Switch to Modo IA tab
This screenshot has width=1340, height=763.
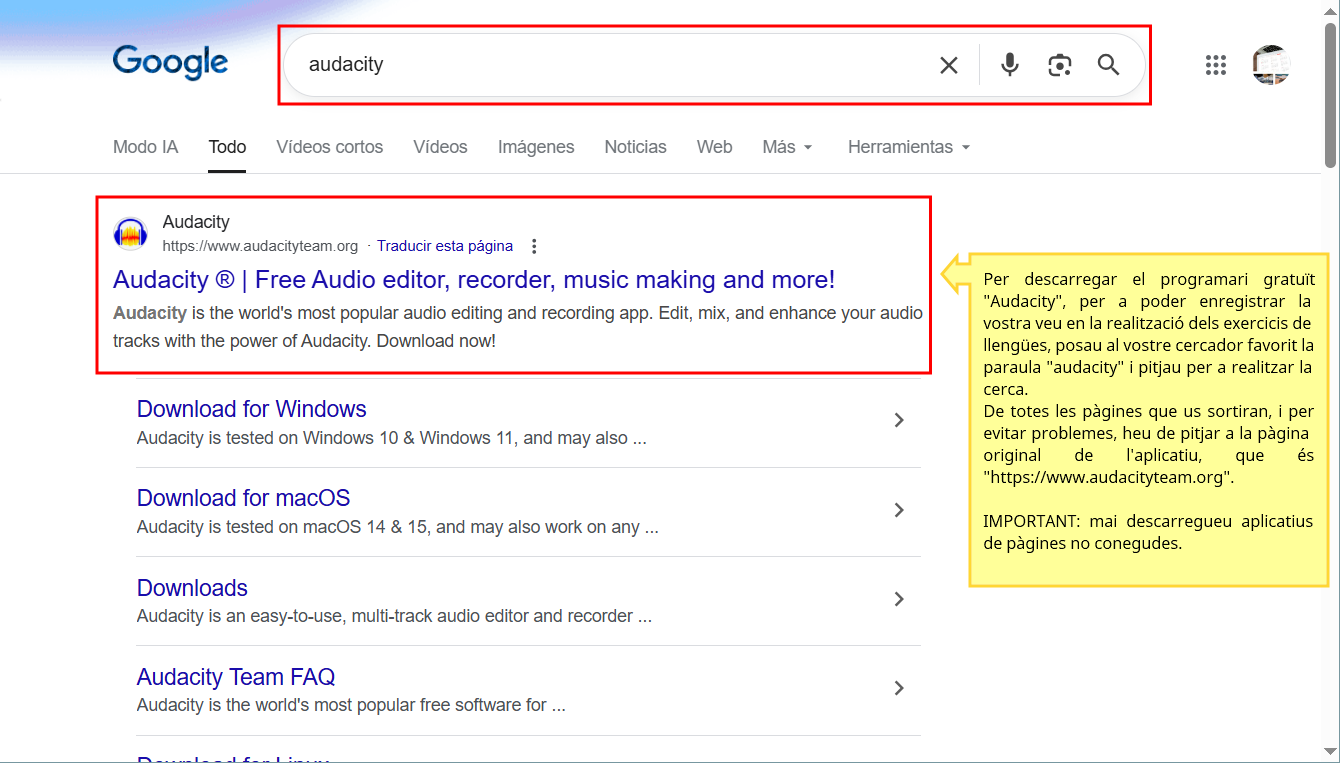point(145,147)
